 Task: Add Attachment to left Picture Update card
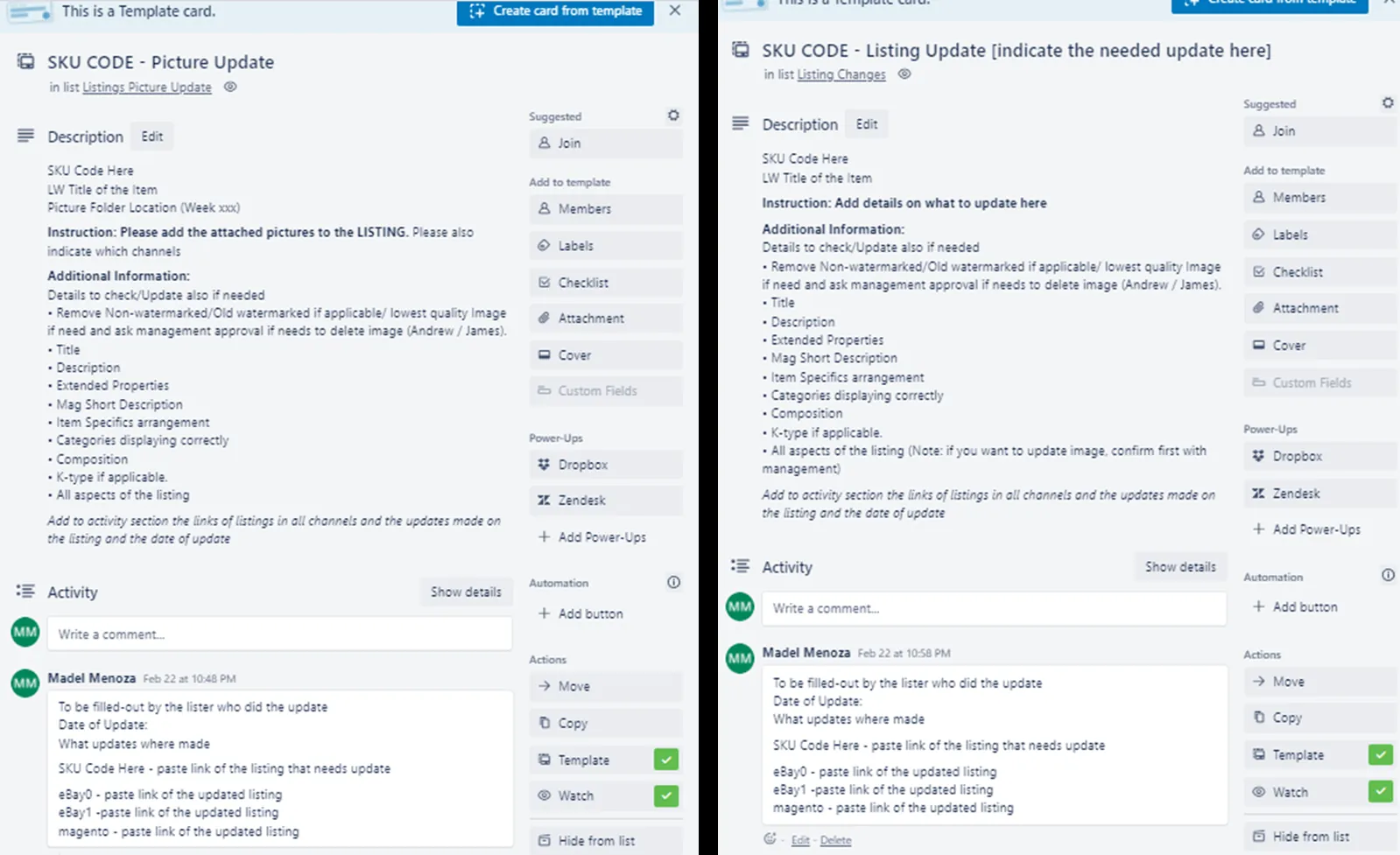[x=606, y=319]
